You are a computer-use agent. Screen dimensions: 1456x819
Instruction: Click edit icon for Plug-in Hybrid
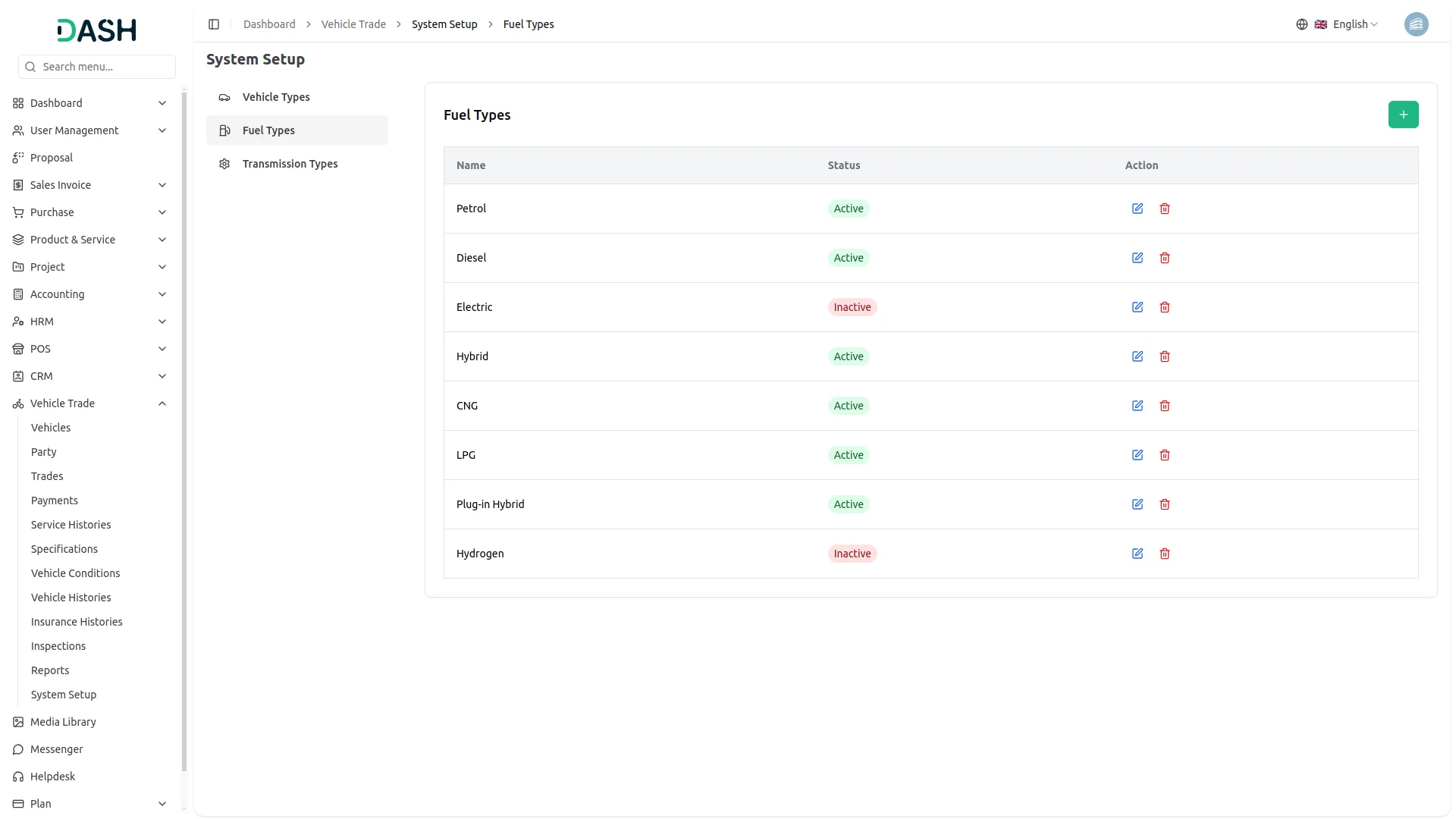(x=1137, y=504)
